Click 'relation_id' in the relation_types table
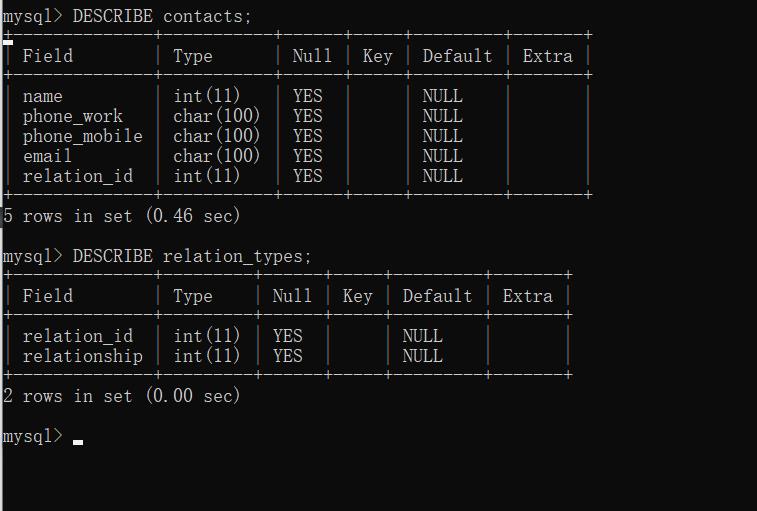This screenshot has height=511, width=757. [78, 336]
